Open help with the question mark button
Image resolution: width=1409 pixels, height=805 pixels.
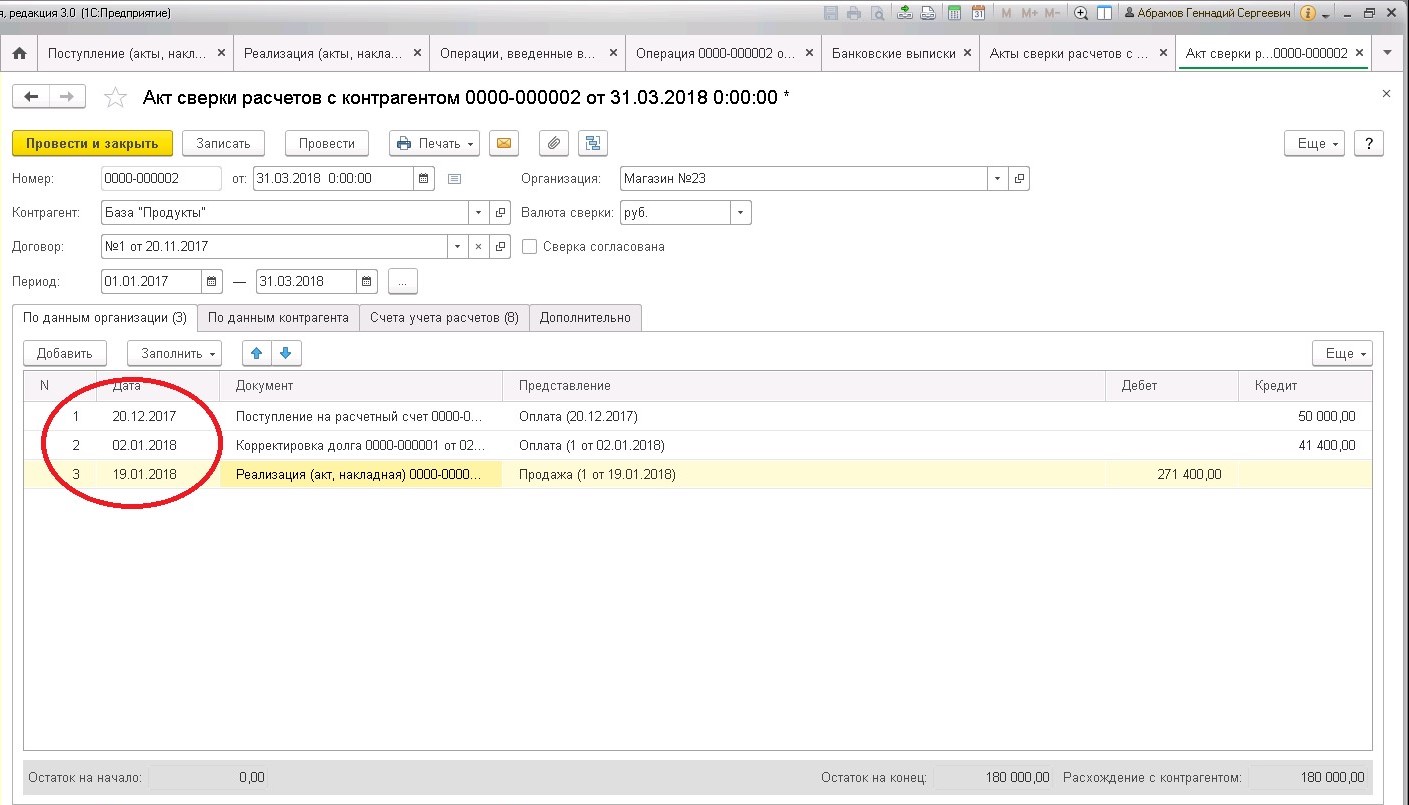(1369, 143)
